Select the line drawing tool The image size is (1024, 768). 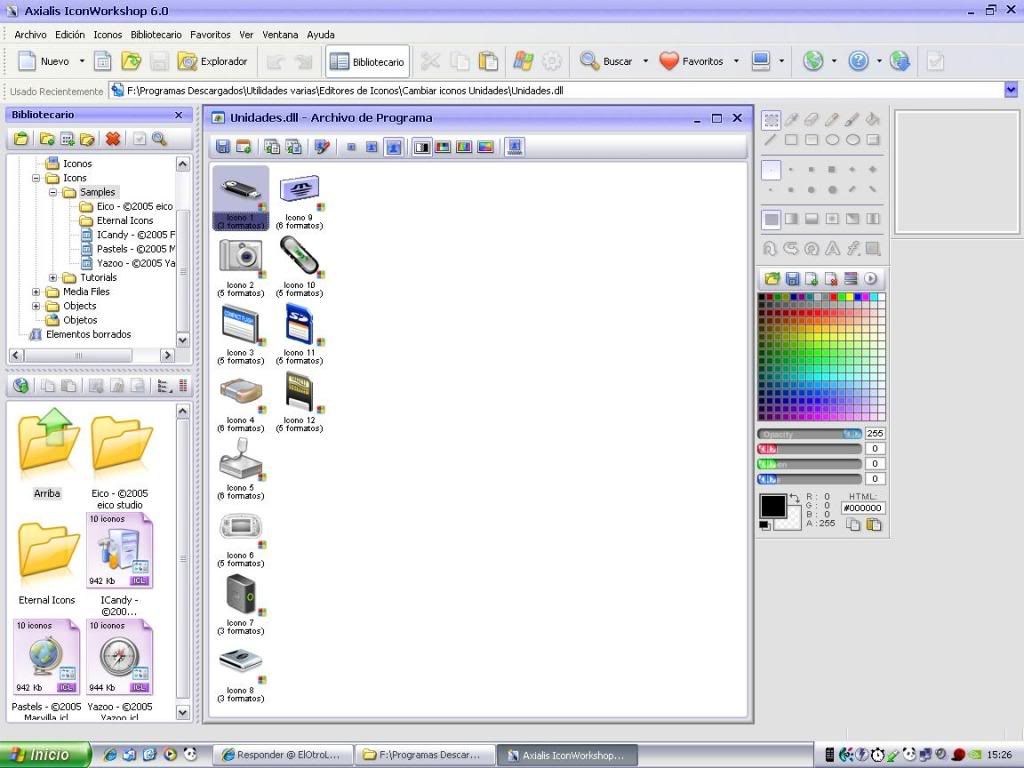tap(771, 140)
